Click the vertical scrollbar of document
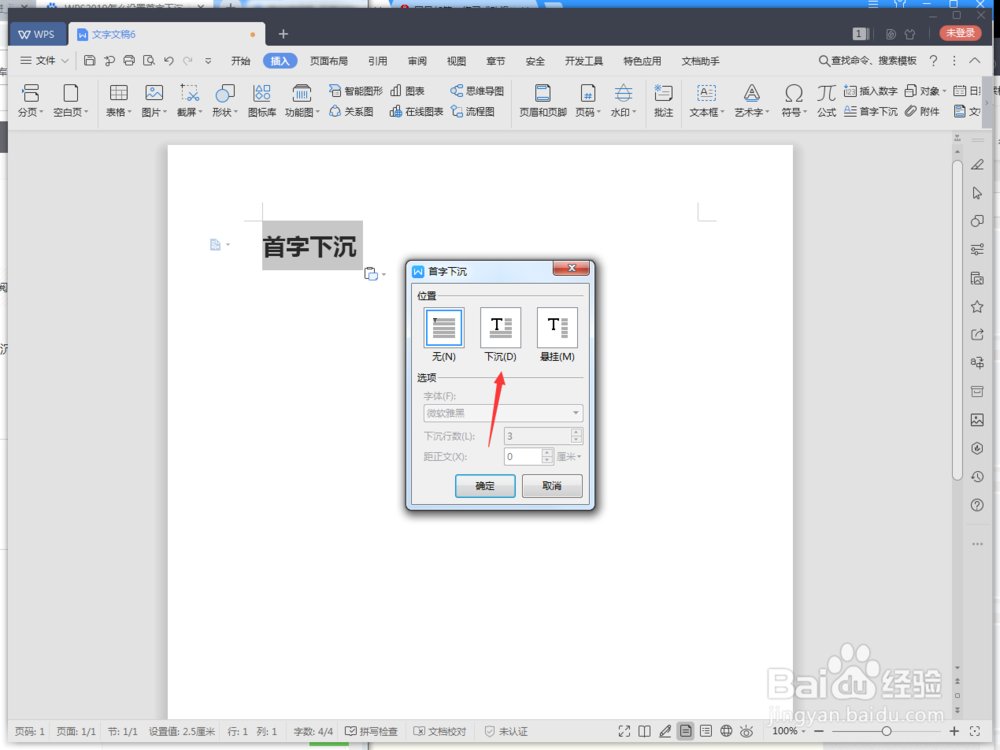Image resolution: width=1000 pixels, height=750 pixels. 957,319
